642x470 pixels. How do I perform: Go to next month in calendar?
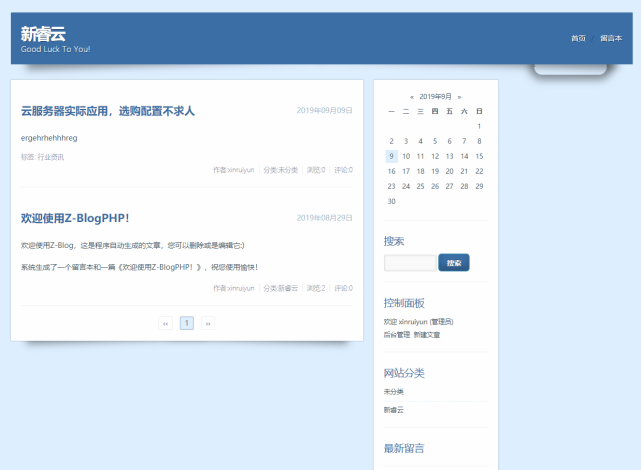tap(458, 97)
